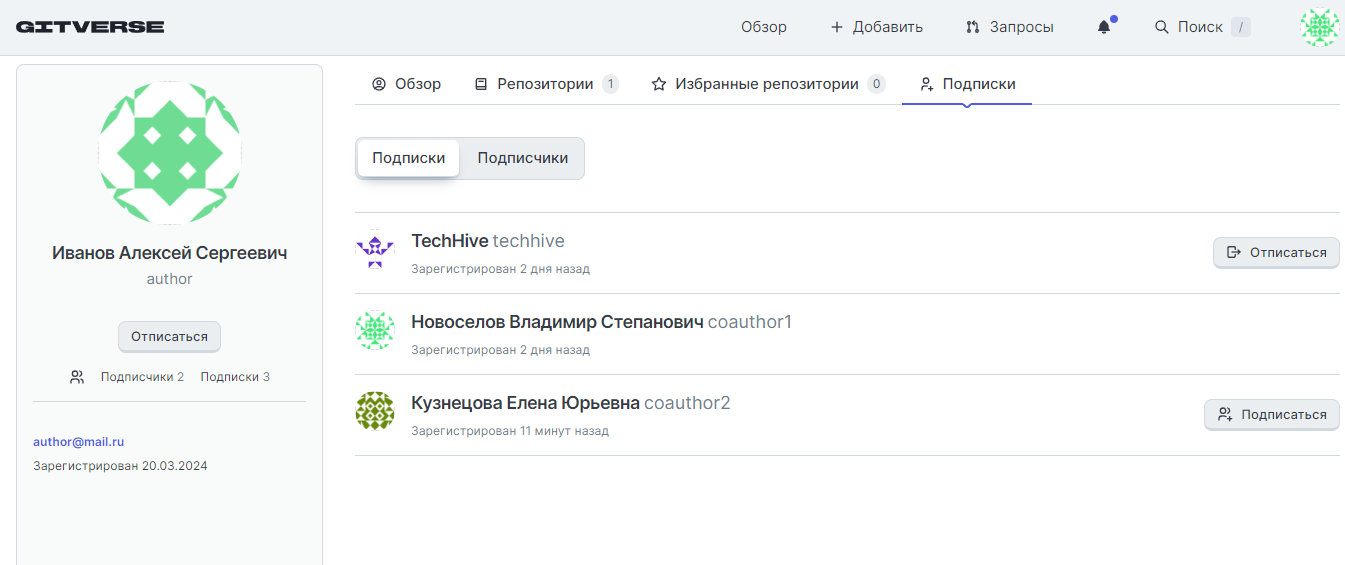Open author@mail.ru email link
The height and width of the screenshot is (565, 1345).
coord(78,441)
